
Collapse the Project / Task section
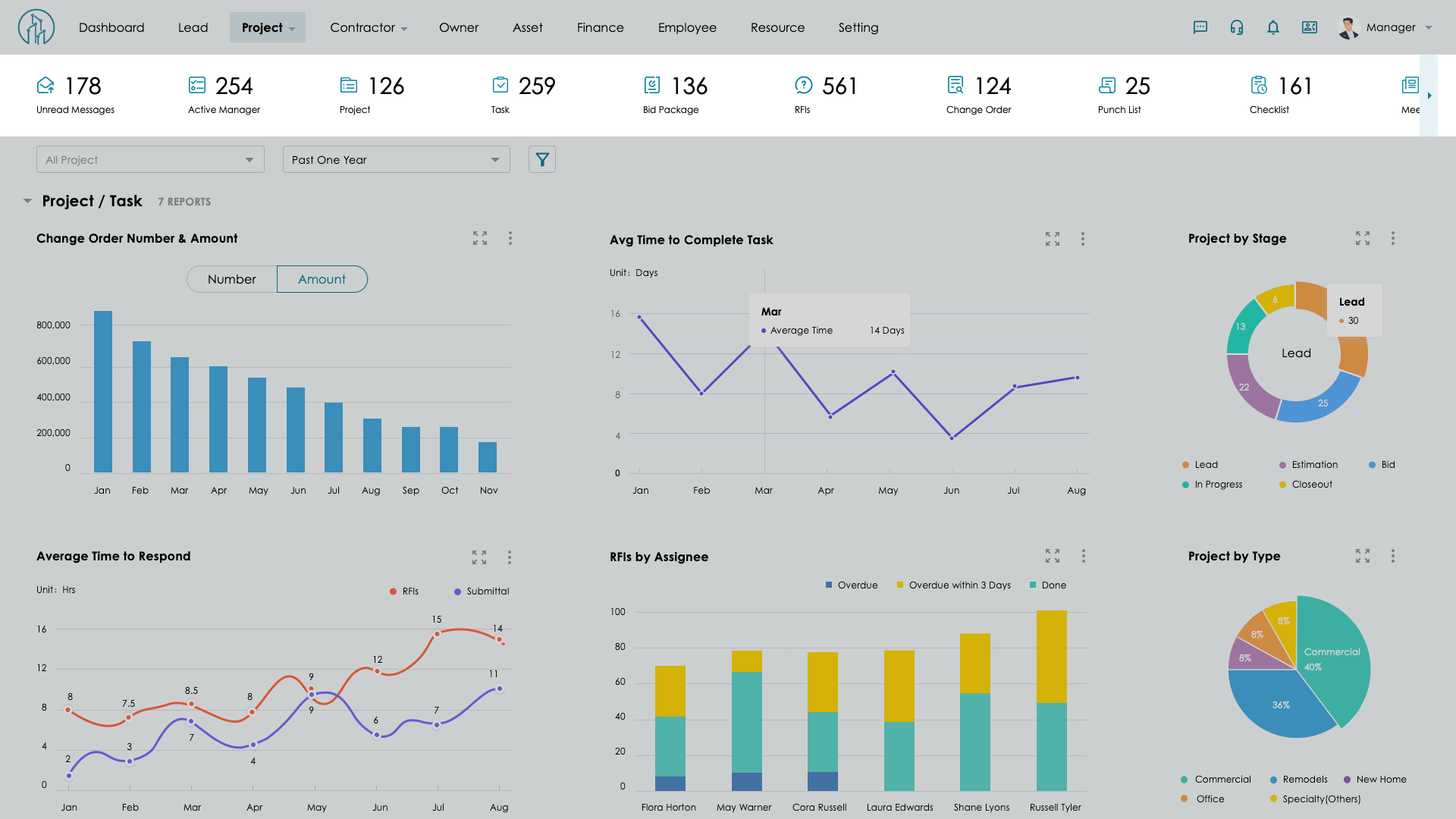coord(28,202)
